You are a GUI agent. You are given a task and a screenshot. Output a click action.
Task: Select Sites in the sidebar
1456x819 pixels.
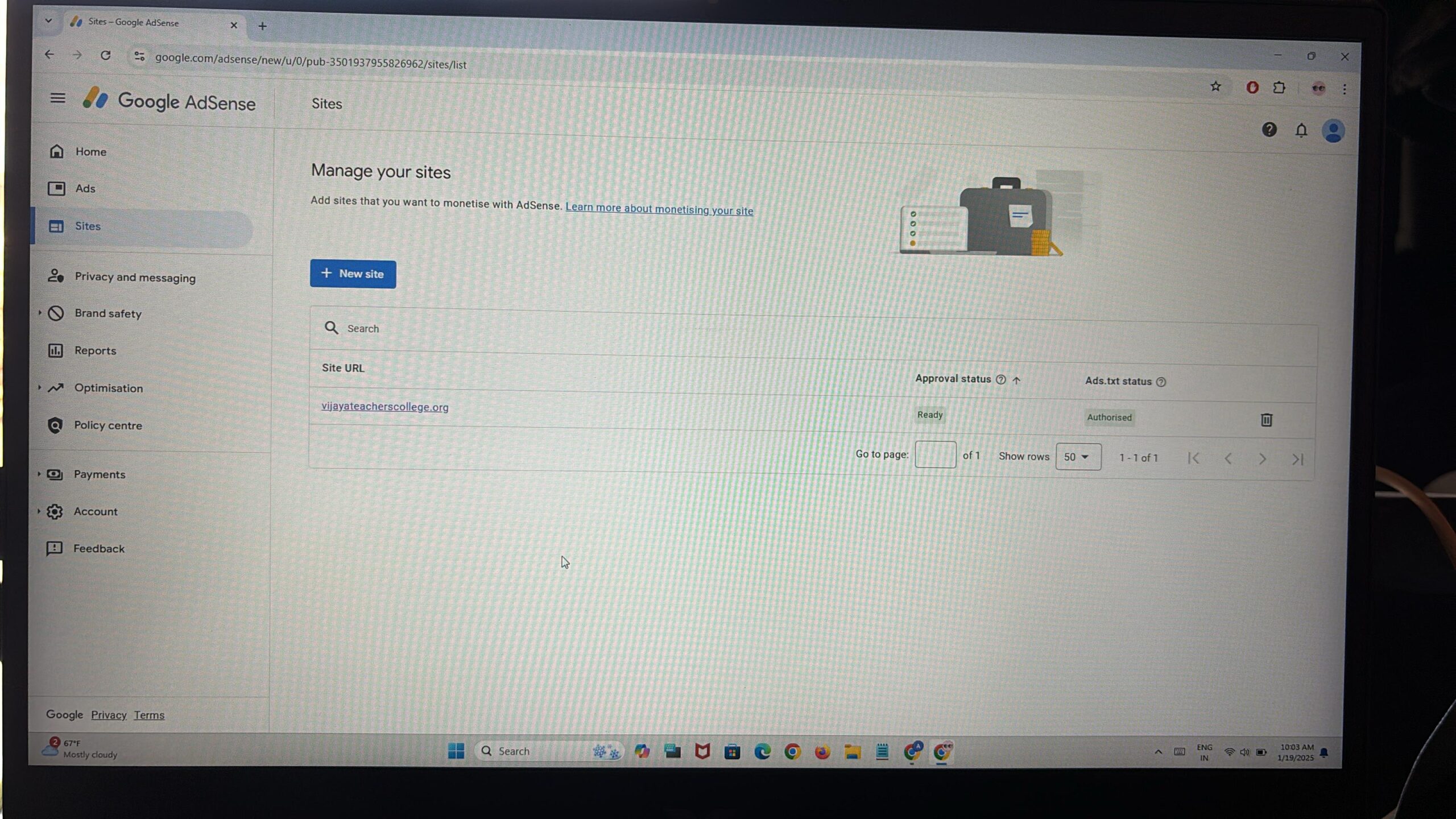pyautogui.click(x=142, y=226)
